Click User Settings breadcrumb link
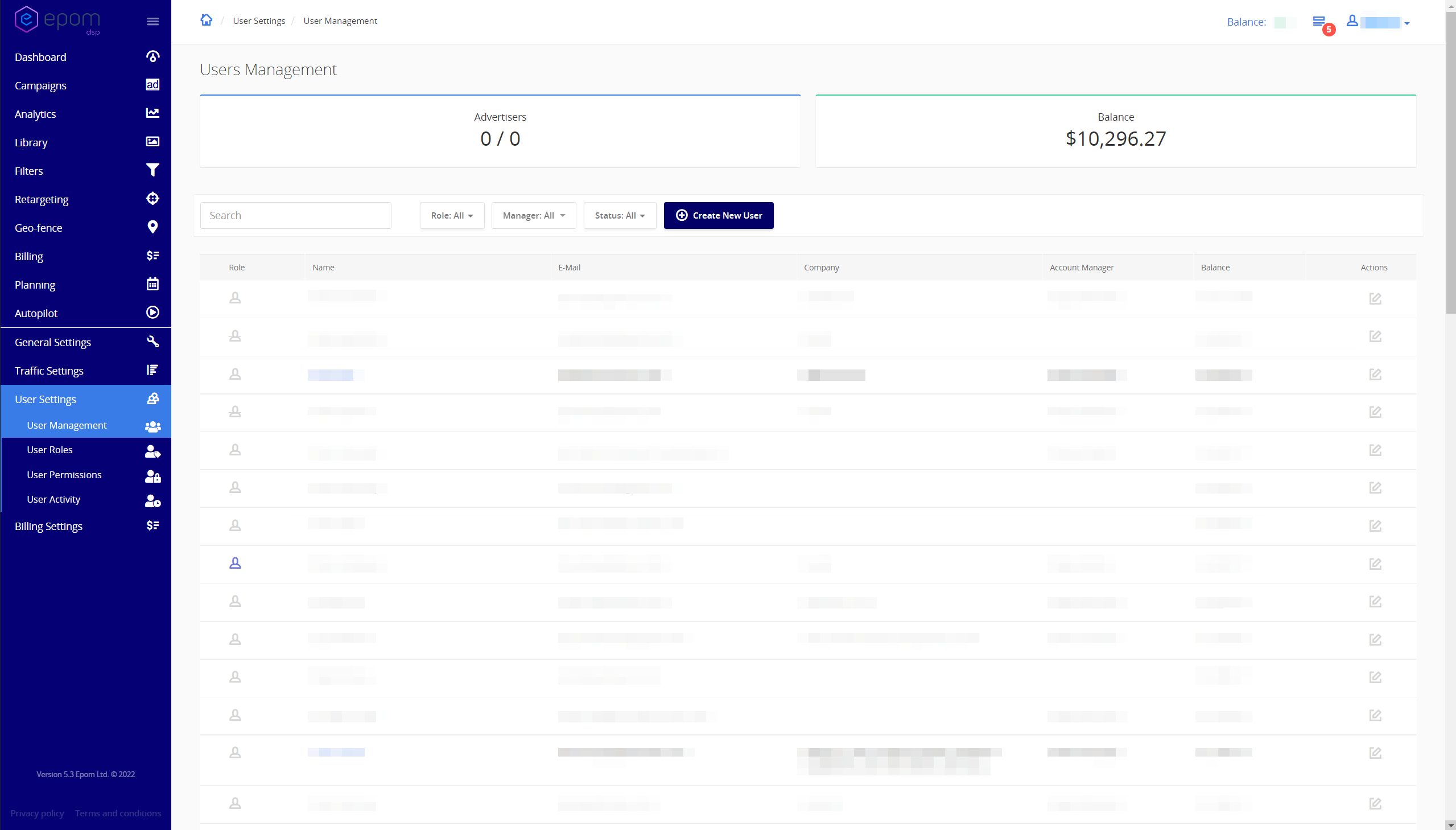 point(259,20)
